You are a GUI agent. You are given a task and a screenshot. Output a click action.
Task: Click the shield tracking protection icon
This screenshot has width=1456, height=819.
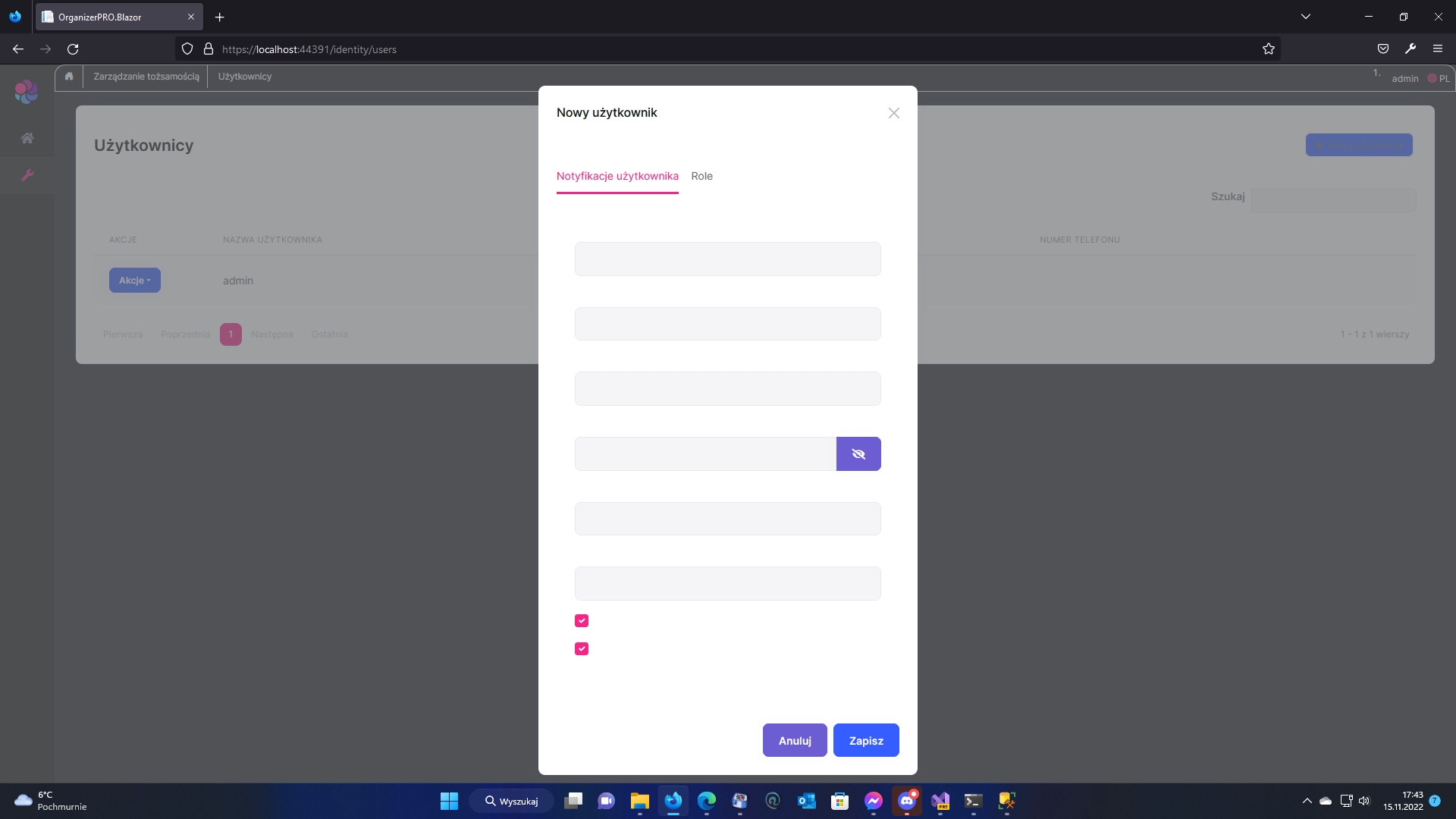click(x=187, y=49)
